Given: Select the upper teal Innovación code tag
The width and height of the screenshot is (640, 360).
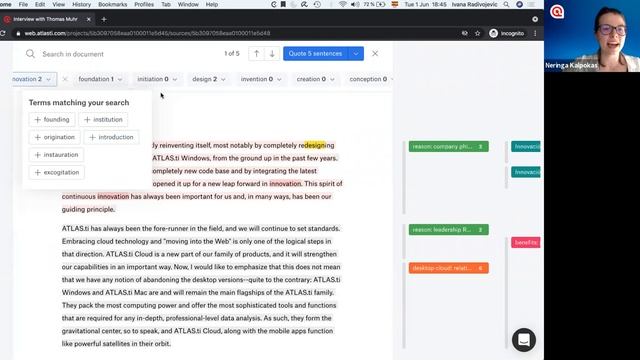Looking at the screenshot, I should coord(526,147).
